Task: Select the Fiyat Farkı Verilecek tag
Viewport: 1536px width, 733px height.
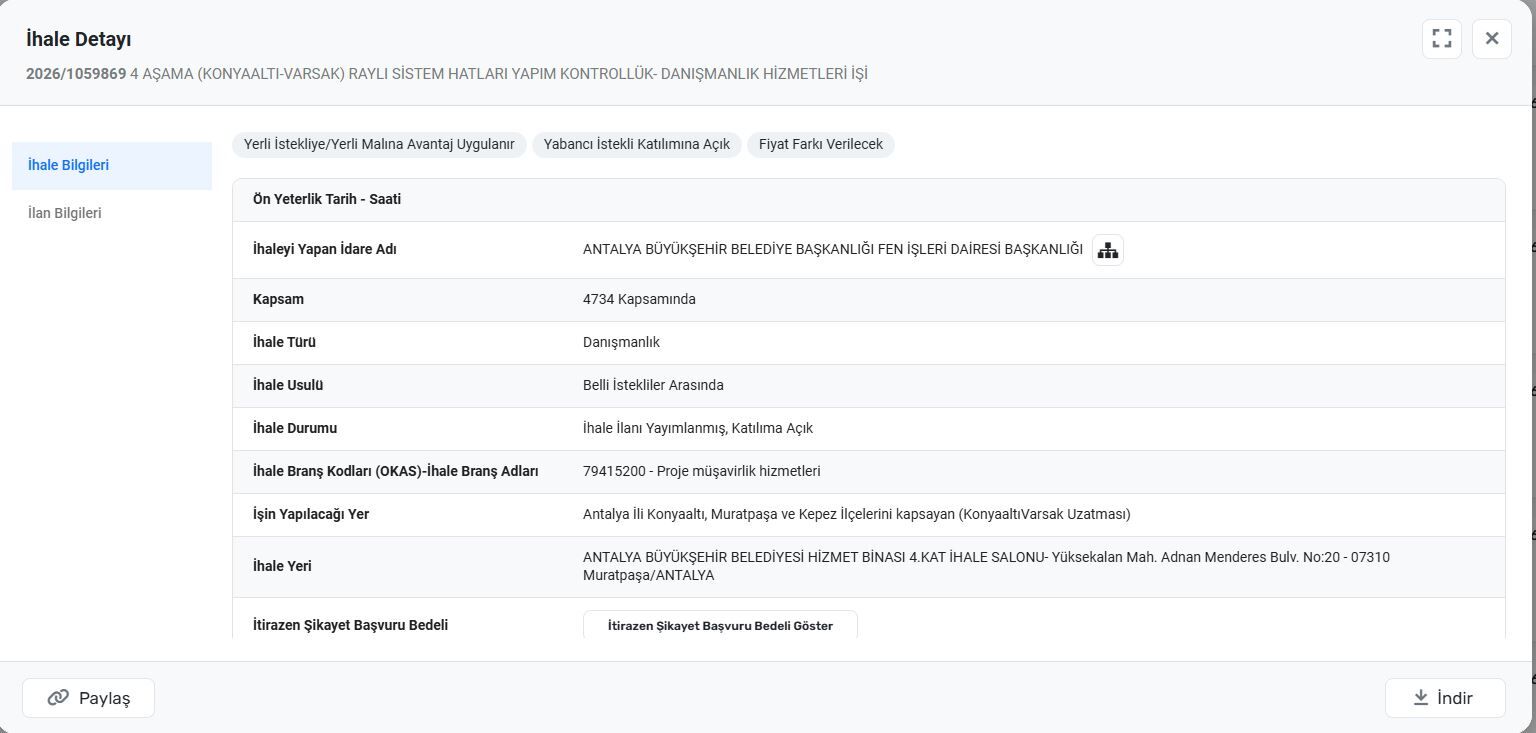Action: [821, 144]
